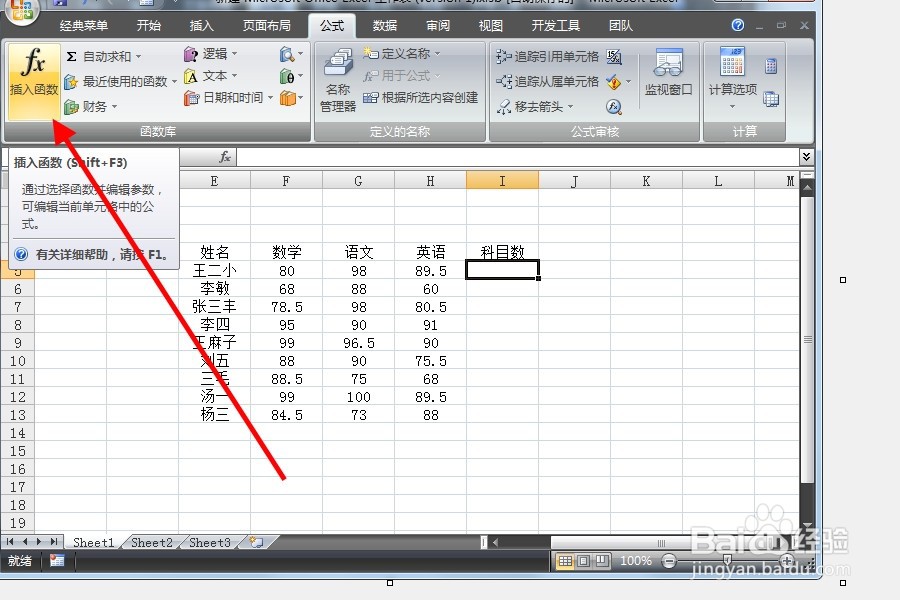
Task: Switch to the Sheet2 worksheet tab
Action: click(150, 542)
